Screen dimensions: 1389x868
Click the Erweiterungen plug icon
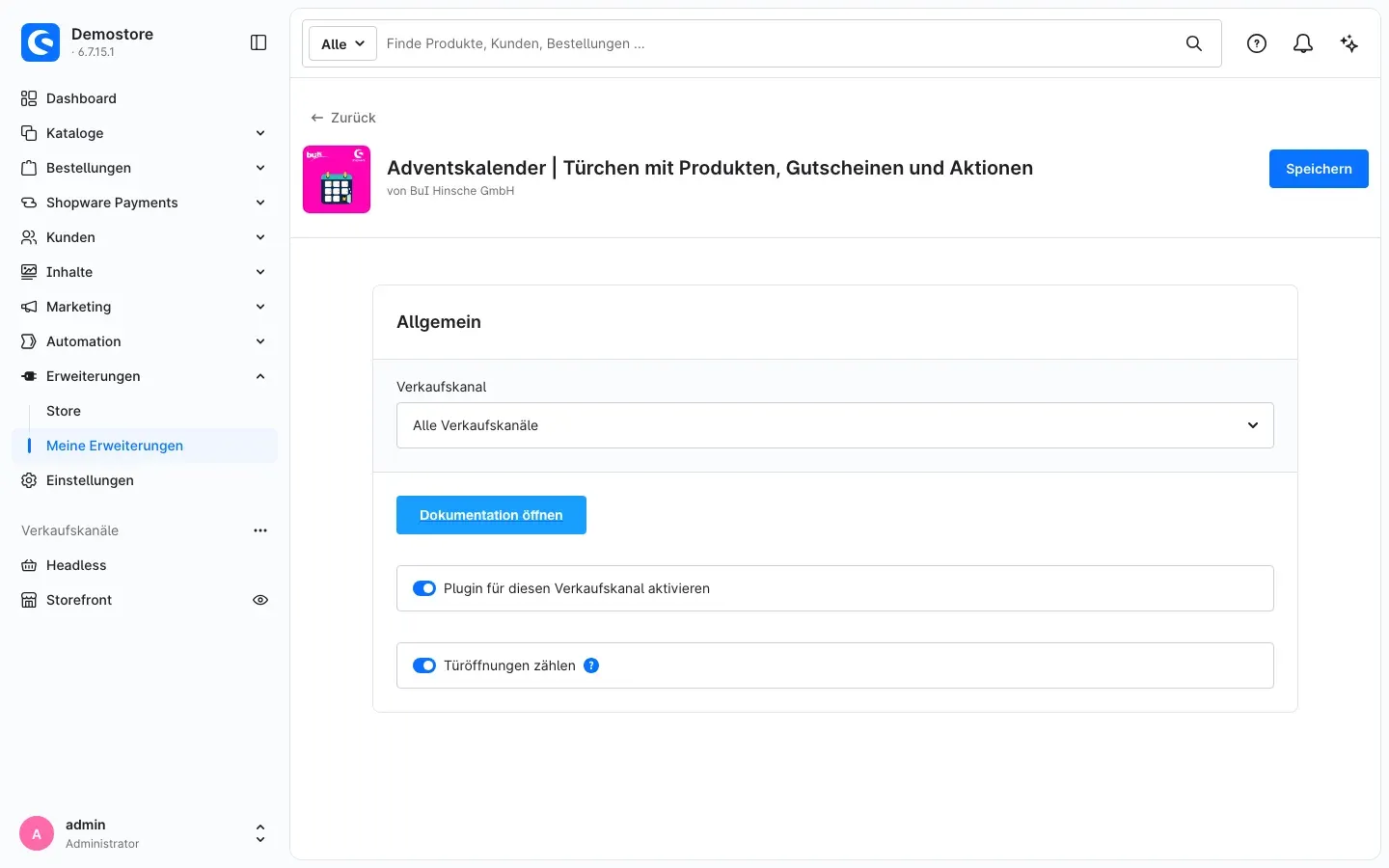[29, 376]
